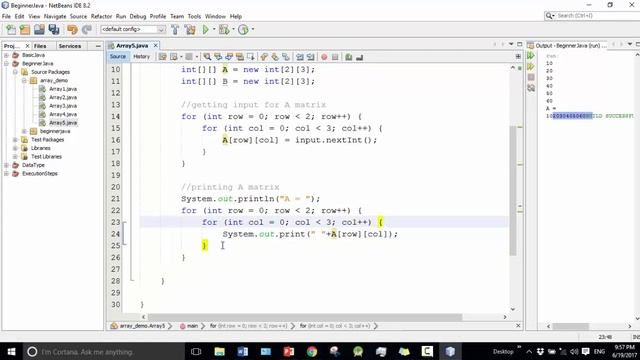This screenshot has width=640, height=360.
Task: Open the Refactor menu
Action: click(x=101, y=16)
